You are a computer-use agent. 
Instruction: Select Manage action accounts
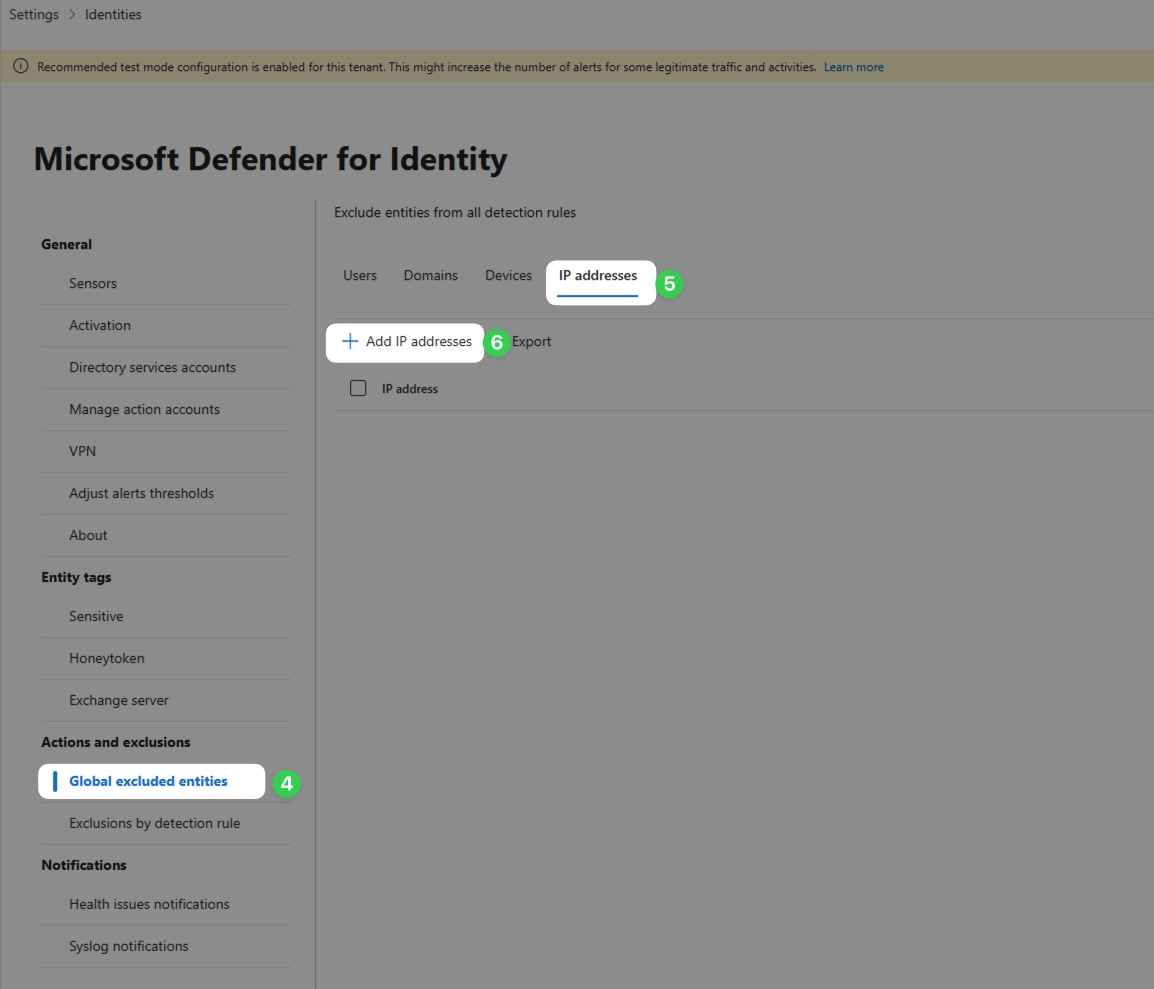pyautogui.click(x=144, y=409)
